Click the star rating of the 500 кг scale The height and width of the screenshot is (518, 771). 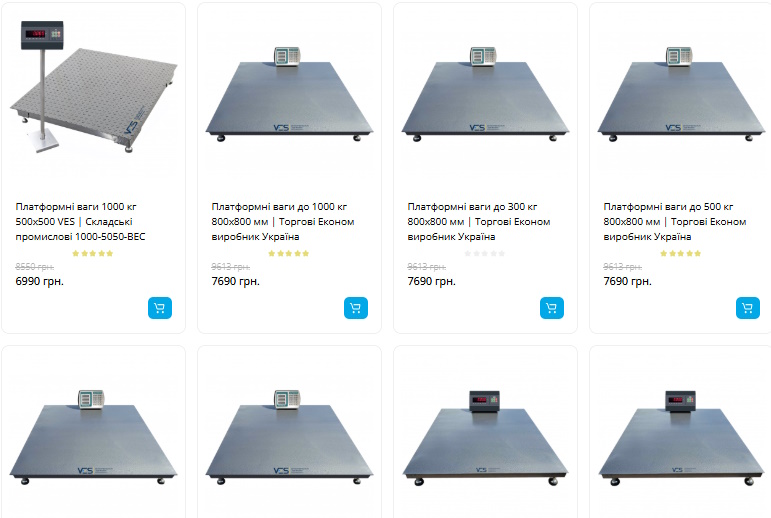pos(681,253)
